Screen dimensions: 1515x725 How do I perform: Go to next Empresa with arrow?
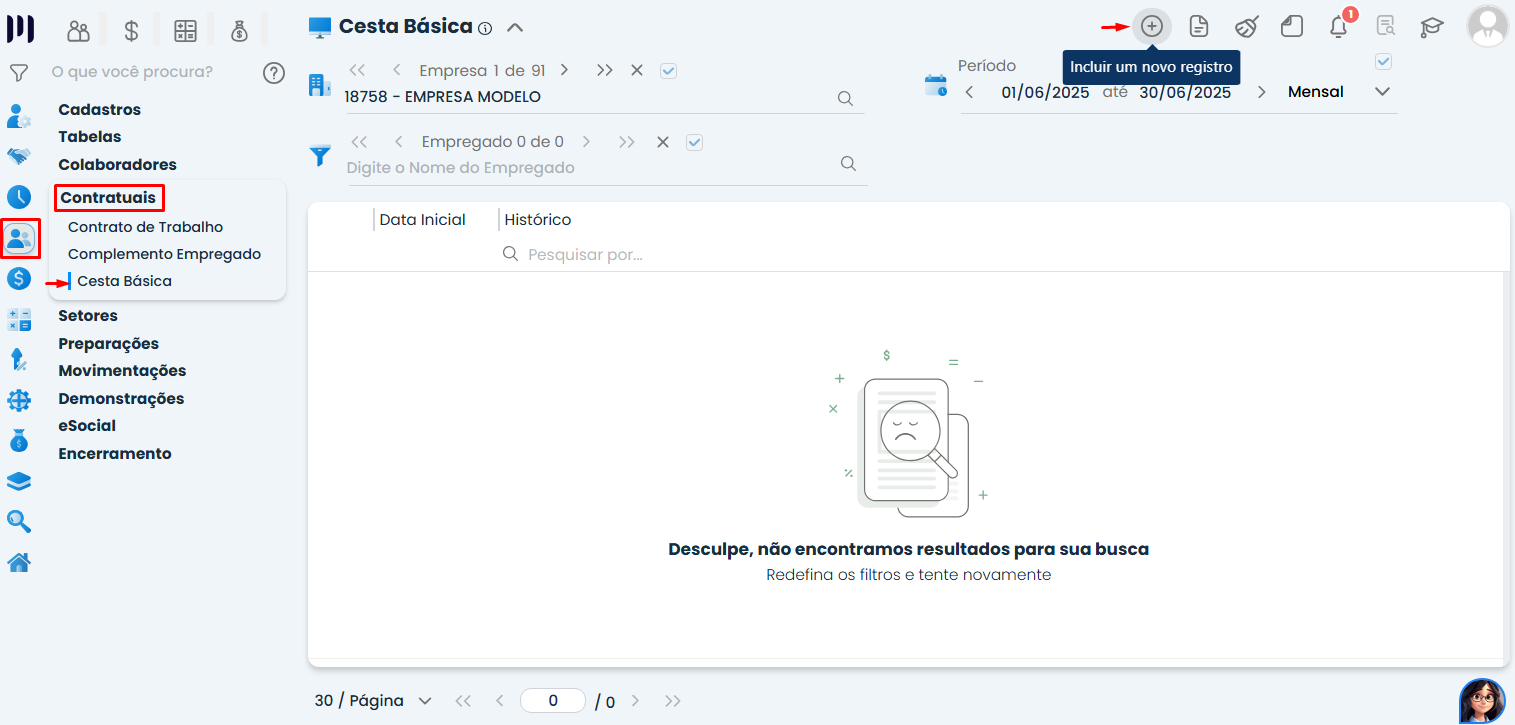565,70
